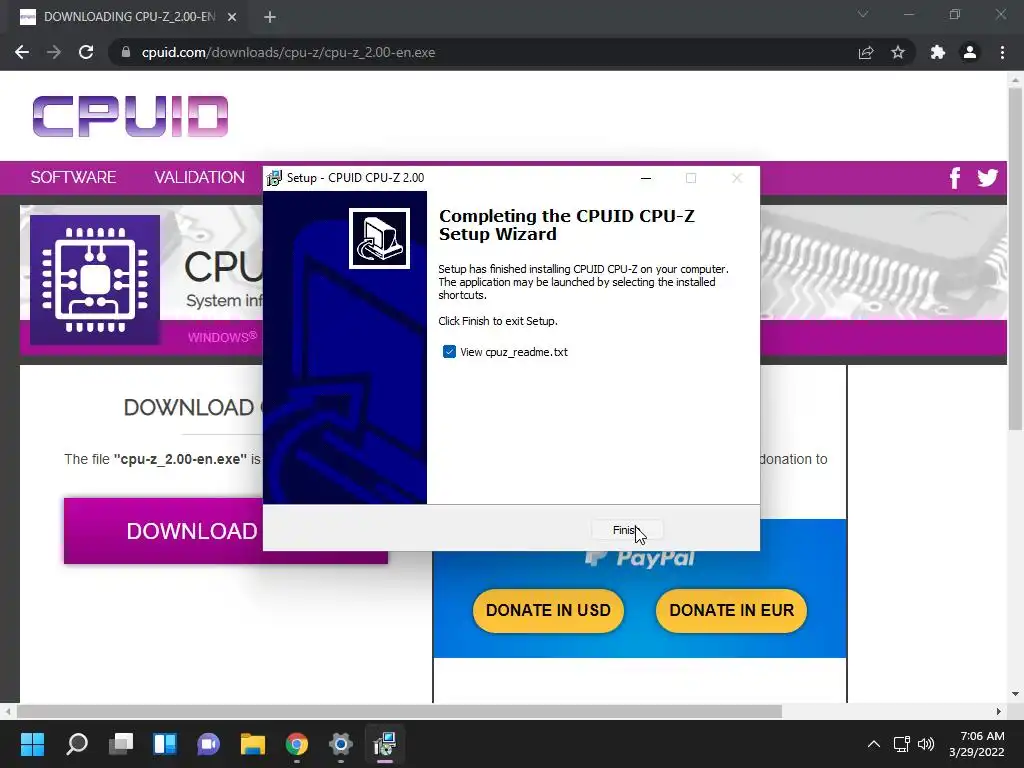Select the DOWNLOADING CPU-Z_2.00-EN tab
Image resolution: width=1024 pixels, height=768 pixels.
click(x=127, y=17)
